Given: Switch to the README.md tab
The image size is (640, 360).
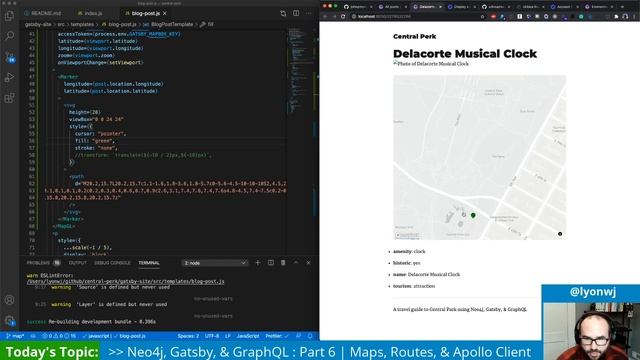Looking at the screenshot, I should click(42, 13).
